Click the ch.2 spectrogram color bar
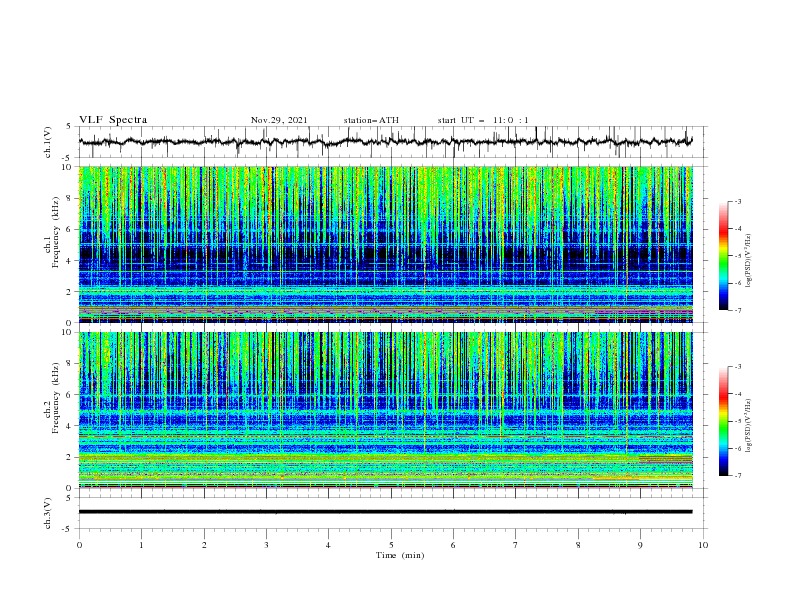792x612 pixels. 723,421
